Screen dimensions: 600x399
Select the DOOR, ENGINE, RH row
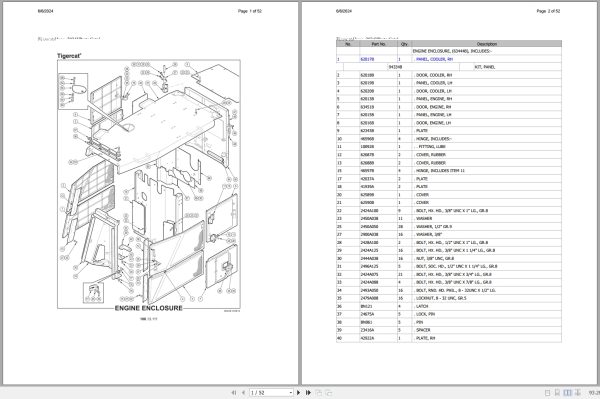tap(449, 107)
